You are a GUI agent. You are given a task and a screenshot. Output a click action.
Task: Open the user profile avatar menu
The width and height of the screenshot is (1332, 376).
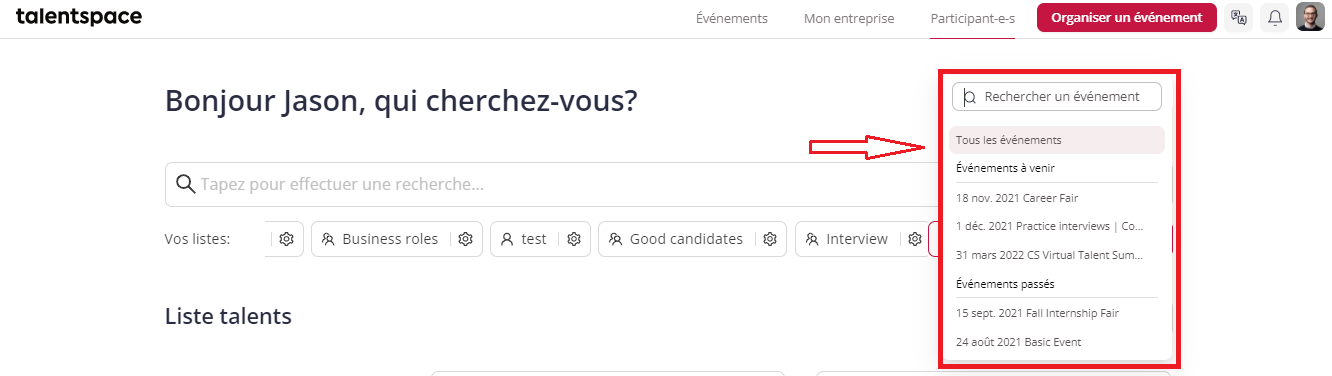coord(1310,17)
